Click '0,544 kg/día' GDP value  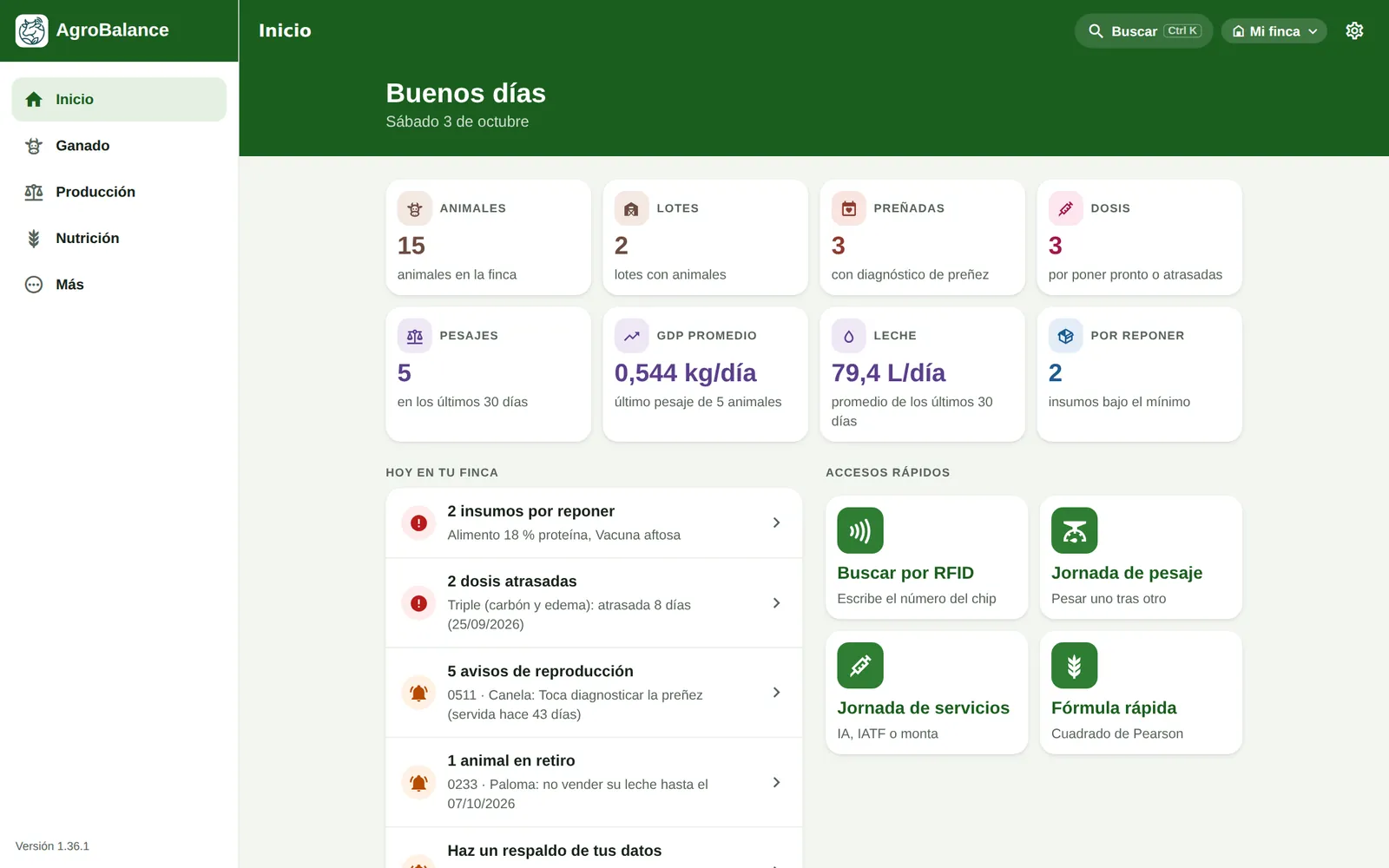[686, 373]
